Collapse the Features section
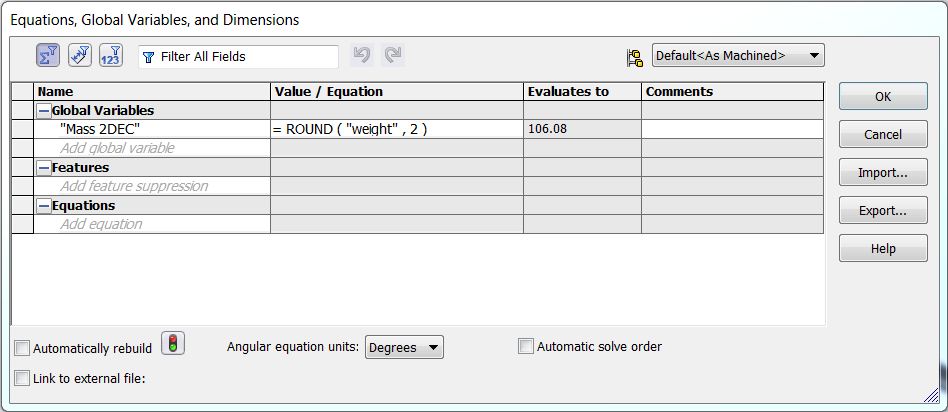 tap(44, 168)
